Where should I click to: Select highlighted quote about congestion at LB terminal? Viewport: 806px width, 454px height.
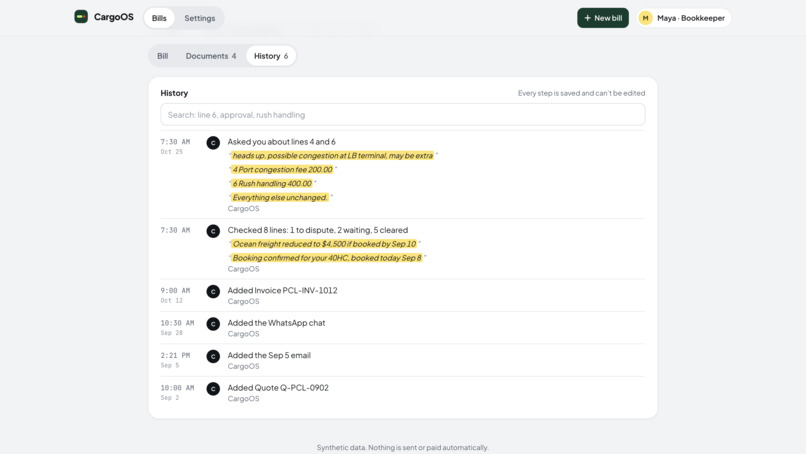point(333,155)
